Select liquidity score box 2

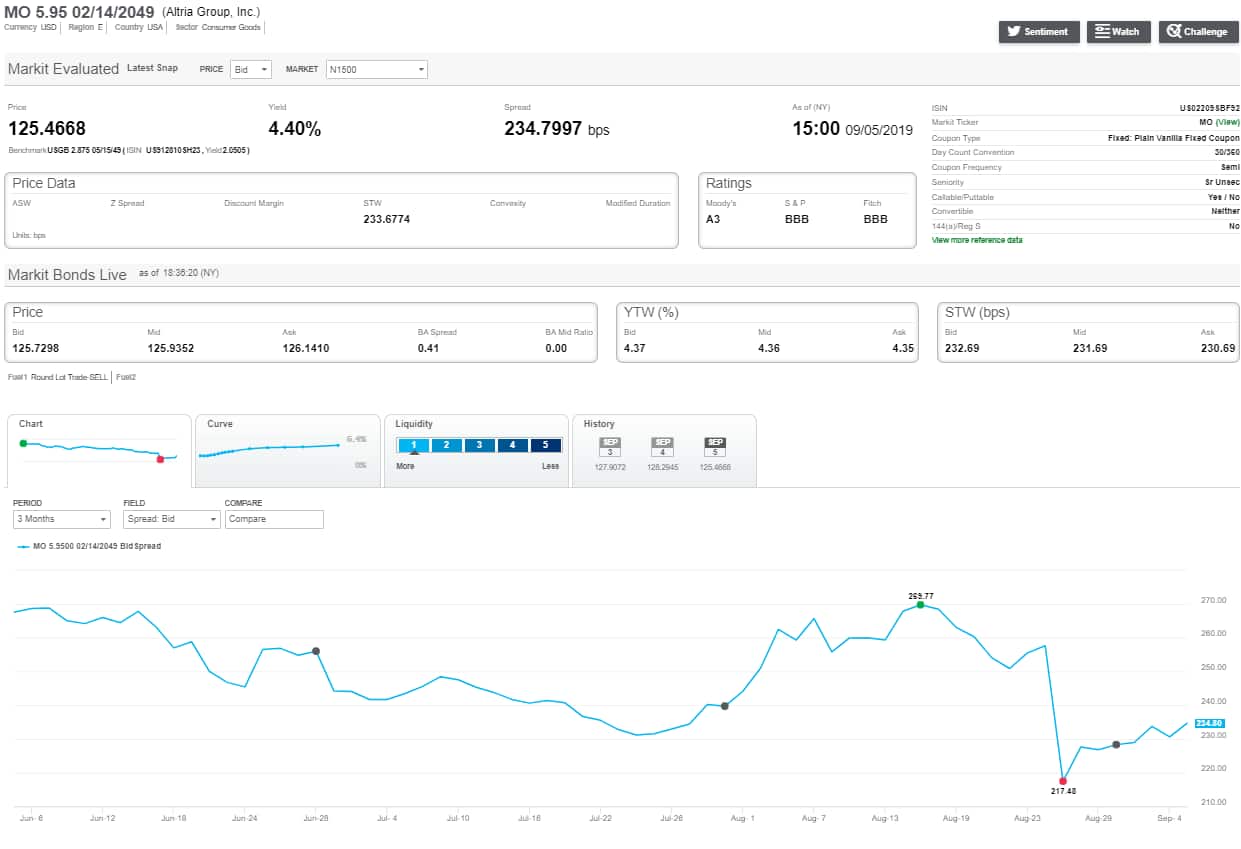[x=446, y=445]
